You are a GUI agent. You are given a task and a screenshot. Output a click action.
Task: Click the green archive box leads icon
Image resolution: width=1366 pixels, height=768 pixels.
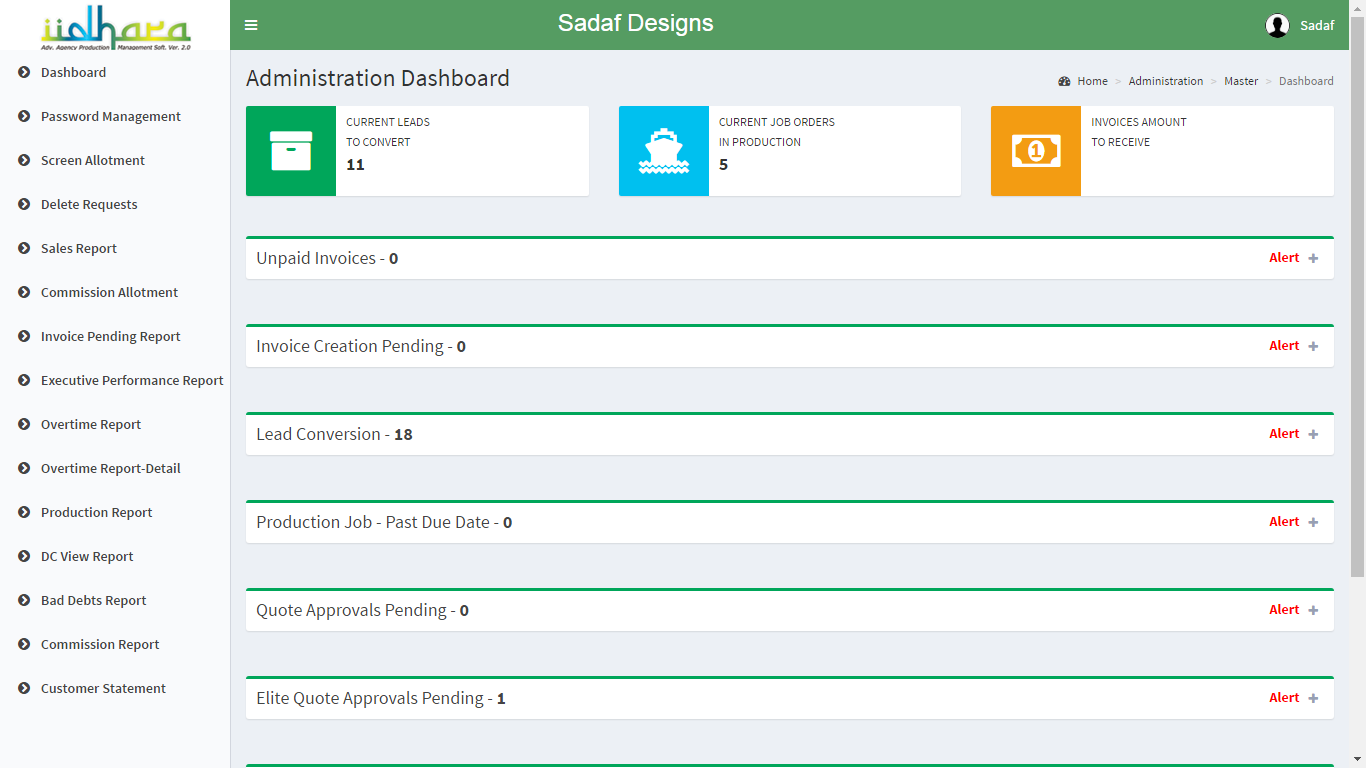coord(291,151)
